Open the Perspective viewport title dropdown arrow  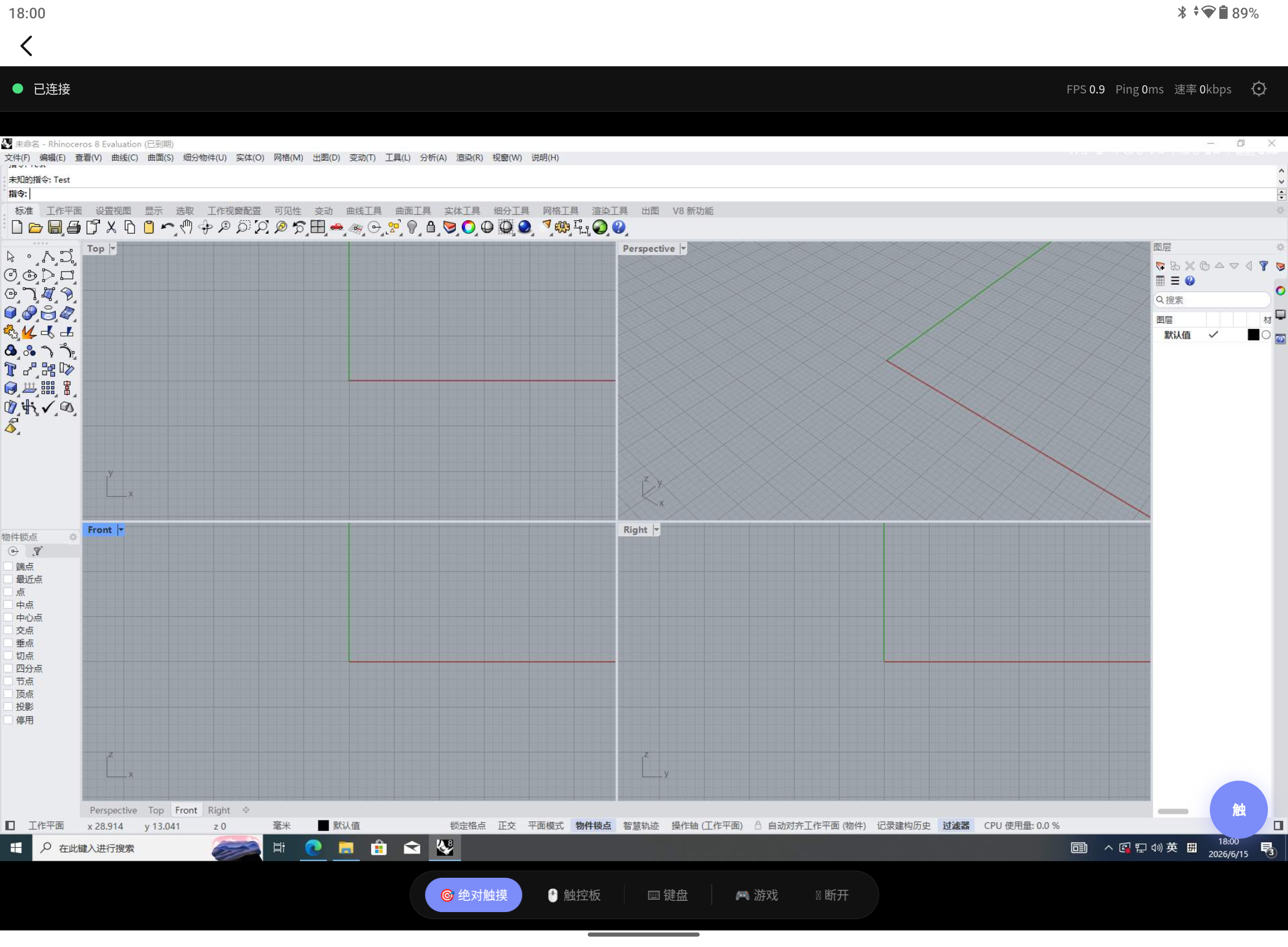[683, 249]
